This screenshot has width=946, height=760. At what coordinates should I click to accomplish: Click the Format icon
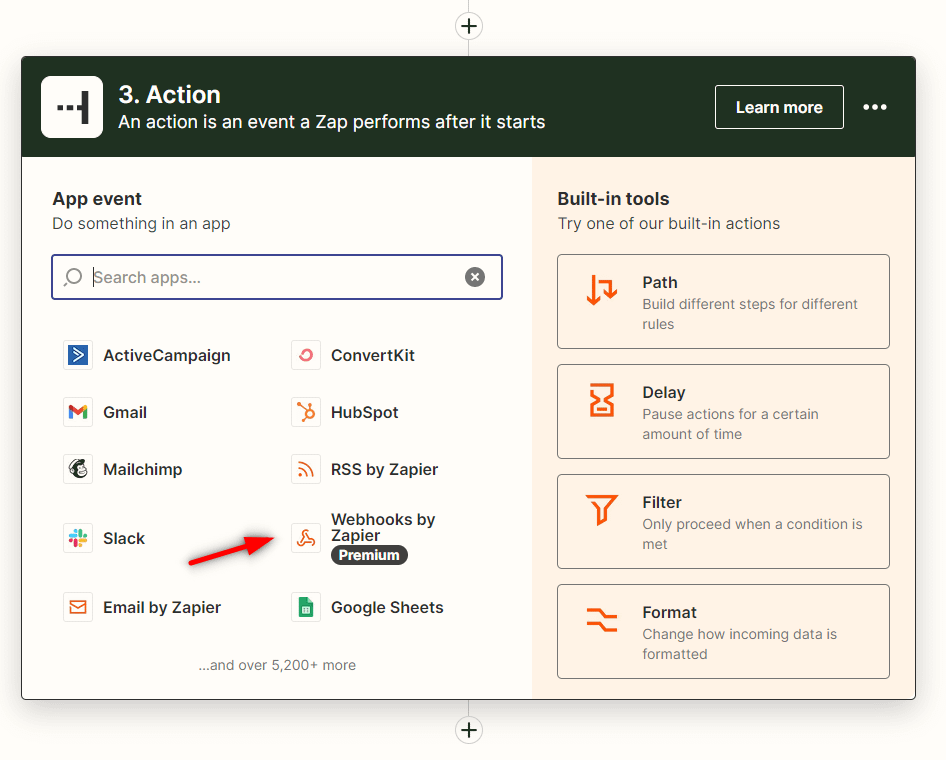[x=602, y=619]
